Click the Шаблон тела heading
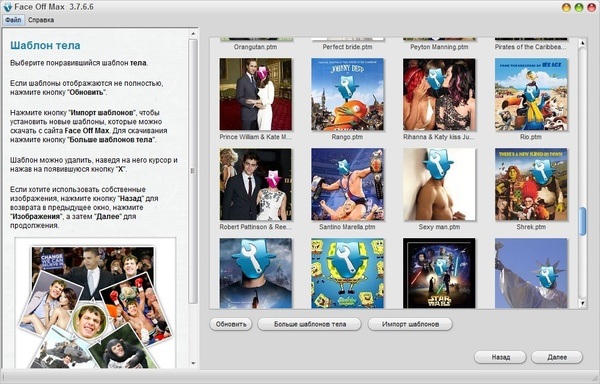The image size is (600, 384). (45, 46)
